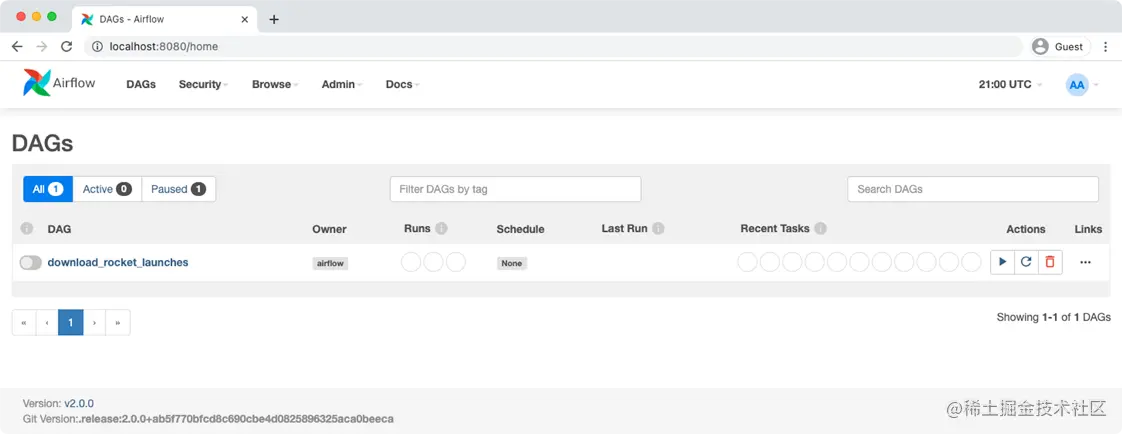The height and width of the screenshot is (434, 1122).
Task: Open the Links ellipsis for download_rocket_launches
Action: [x=1086, y=262]
